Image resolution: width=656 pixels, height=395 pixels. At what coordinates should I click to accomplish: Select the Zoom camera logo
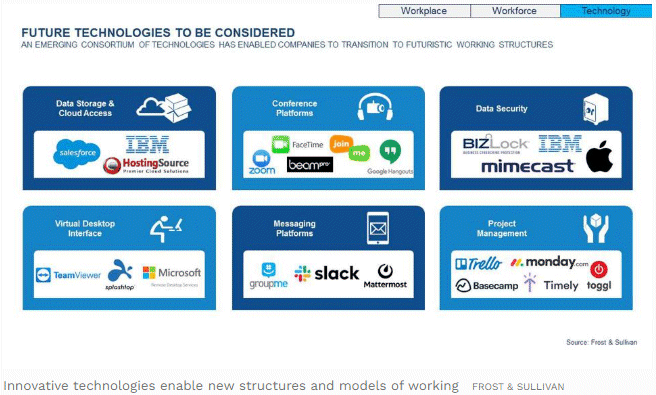click(262, 163)
